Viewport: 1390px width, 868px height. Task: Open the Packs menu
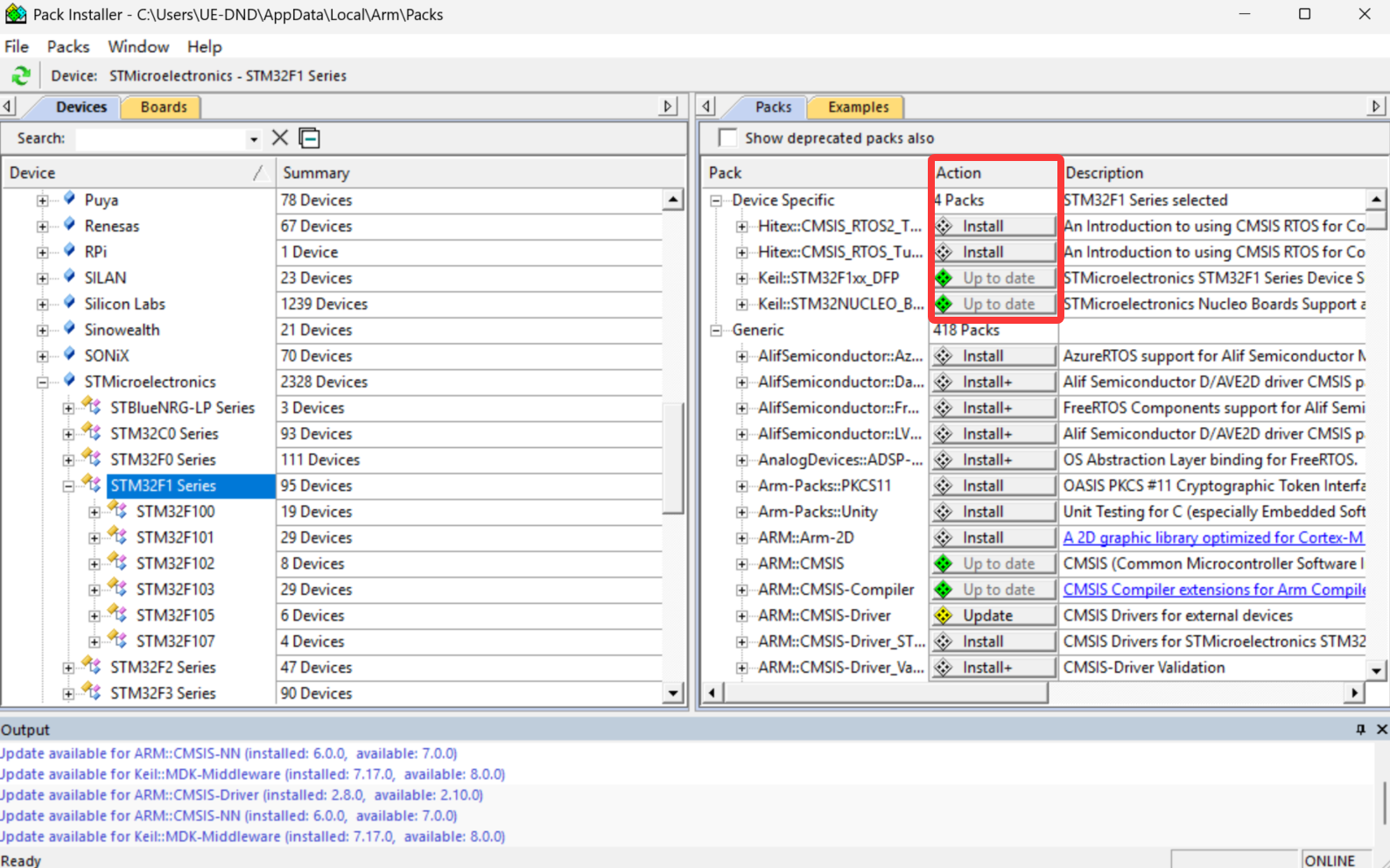tap(68, 46)
